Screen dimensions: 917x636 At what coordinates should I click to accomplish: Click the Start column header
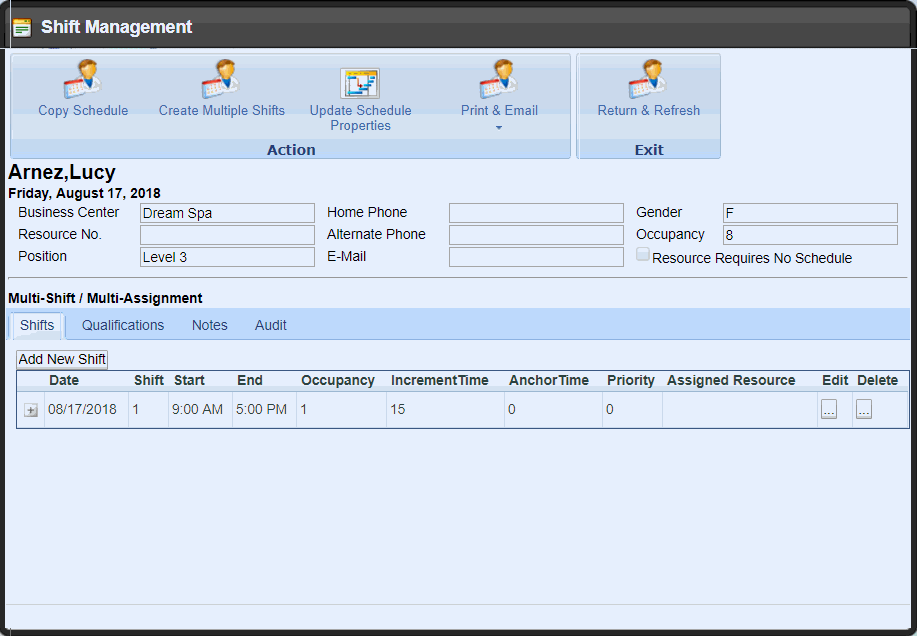coord(189,381)
